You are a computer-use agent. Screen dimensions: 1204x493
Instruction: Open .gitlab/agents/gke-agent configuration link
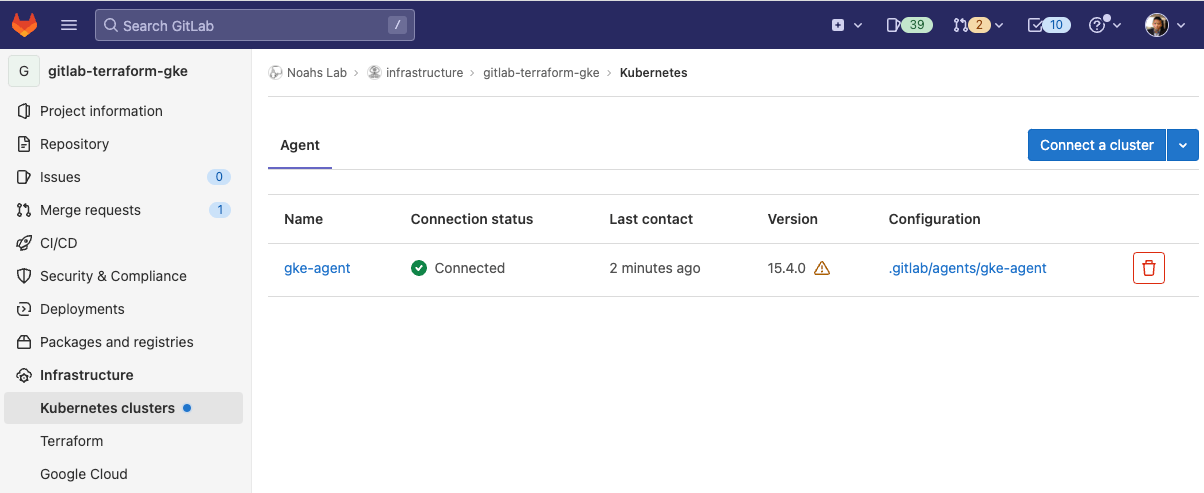[x=968, y=268]
